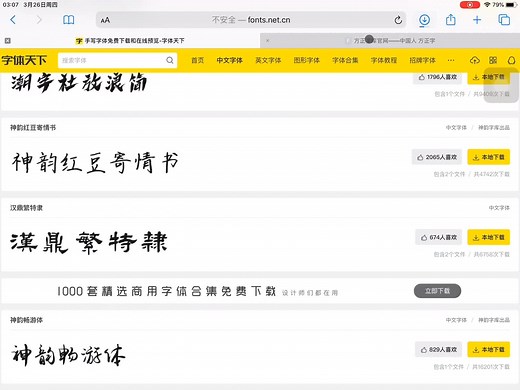
Task: Click 神韵畅游体 font preview image
Action: point(68,355)
